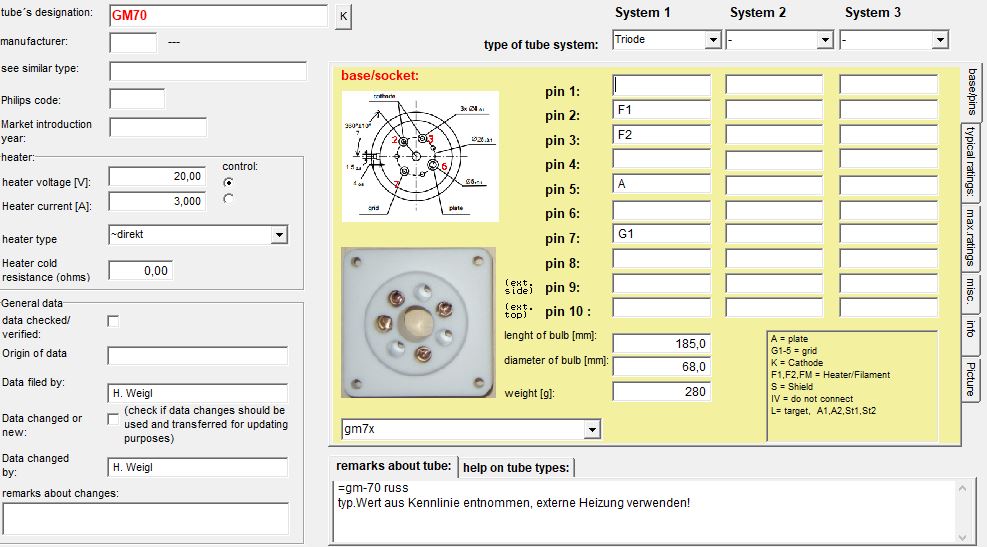
Task: Click the System 1 pin 1 field
Action: pos(662,85)
